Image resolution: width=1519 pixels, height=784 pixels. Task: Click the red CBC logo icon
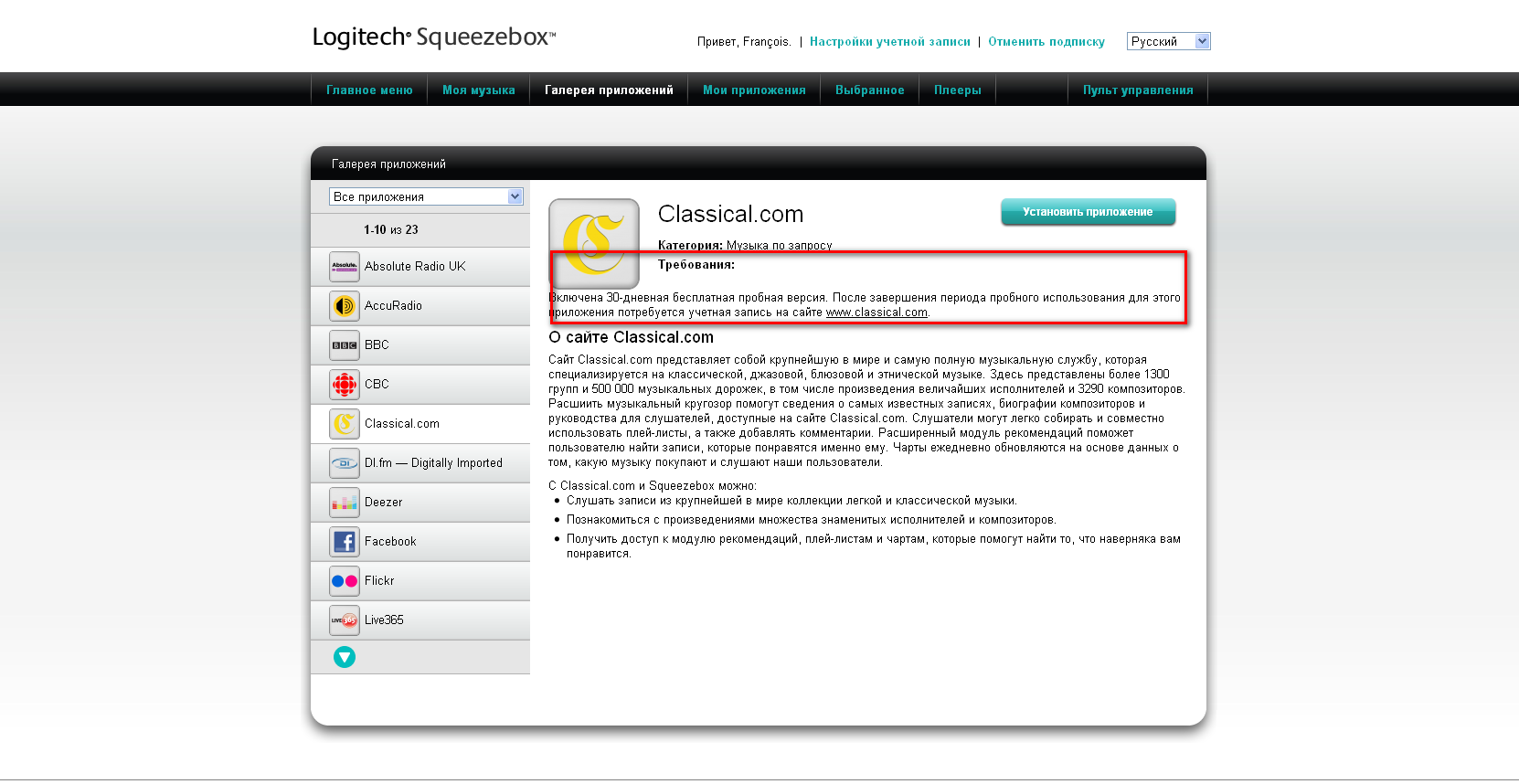point(345,385)
